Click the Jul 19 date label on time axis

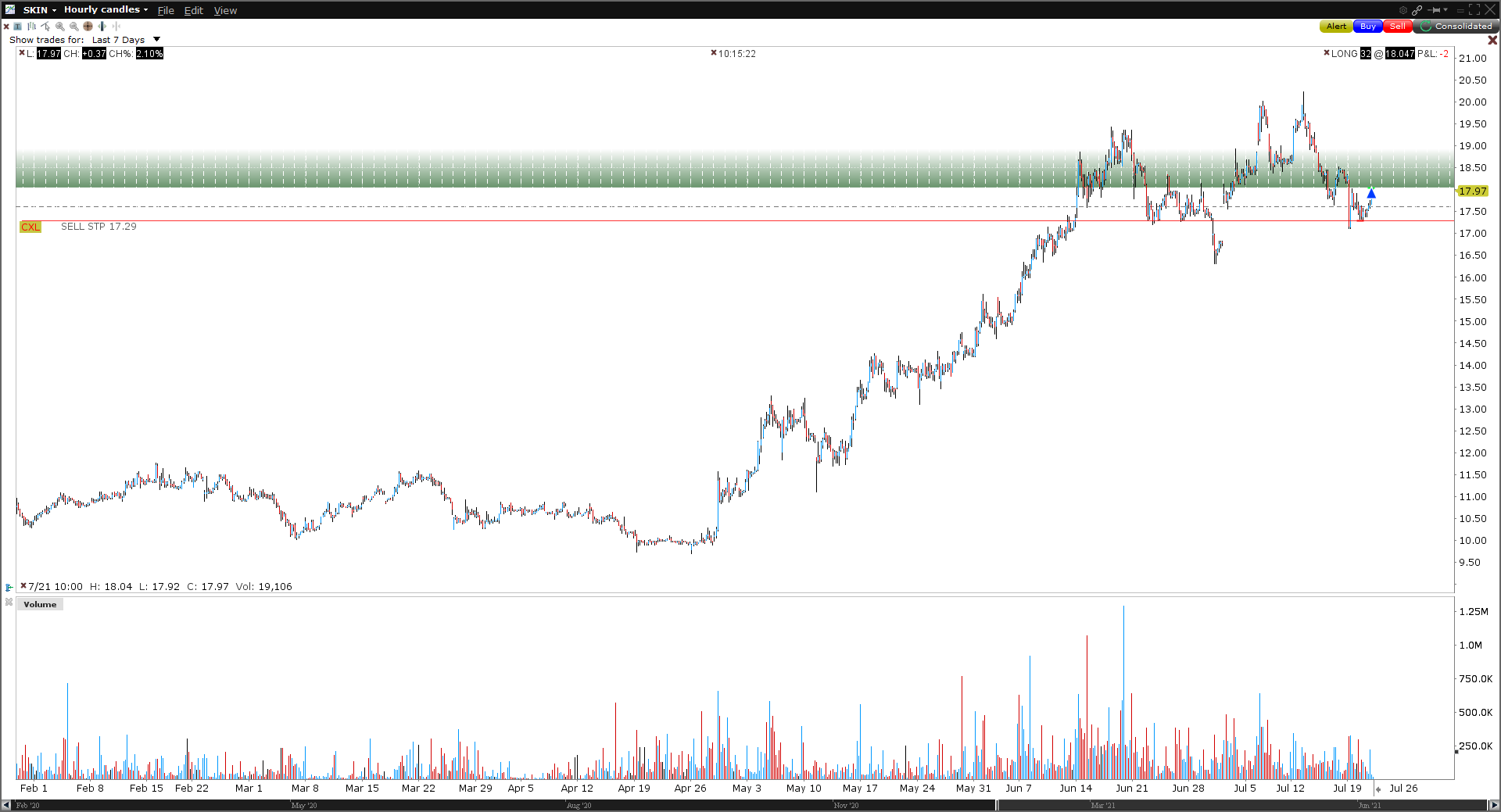(x=1347, y=788)
